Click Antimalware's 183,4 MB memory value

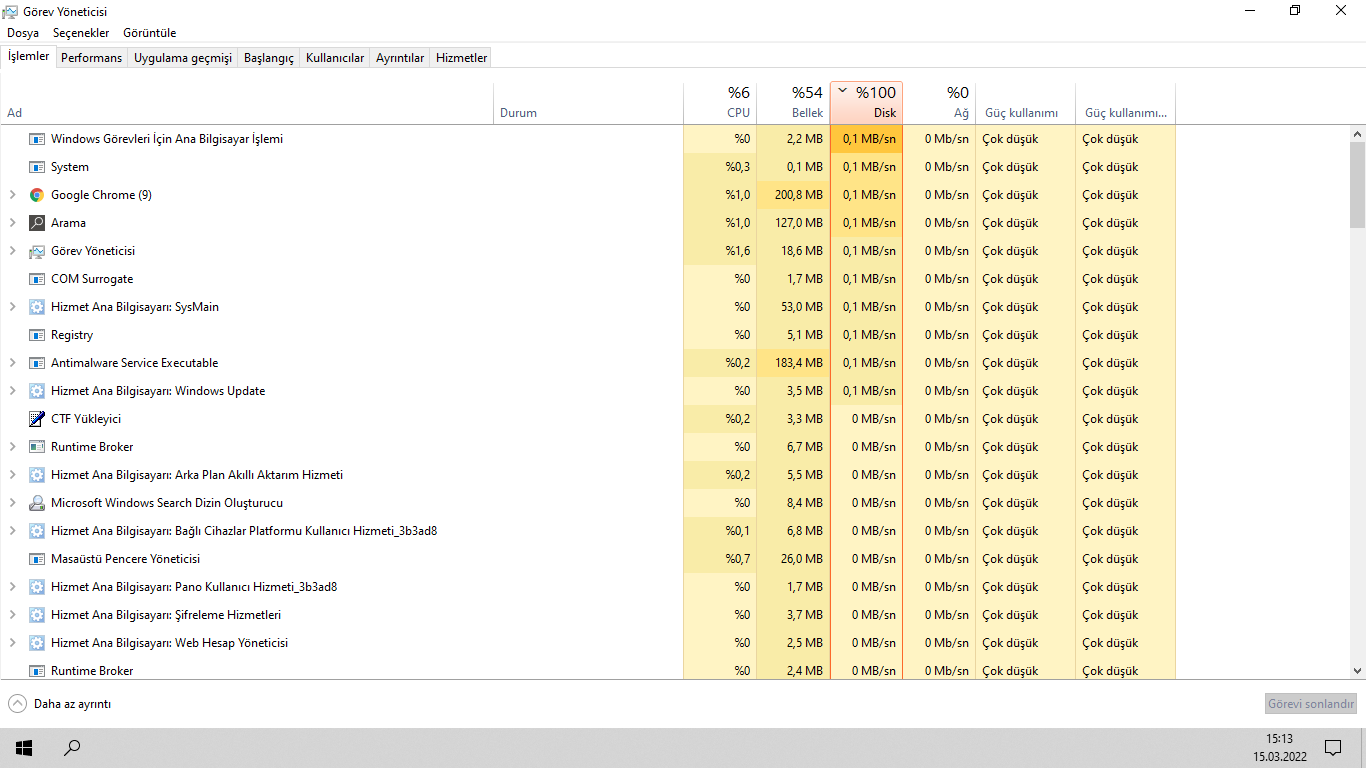[x=797, y=363]
